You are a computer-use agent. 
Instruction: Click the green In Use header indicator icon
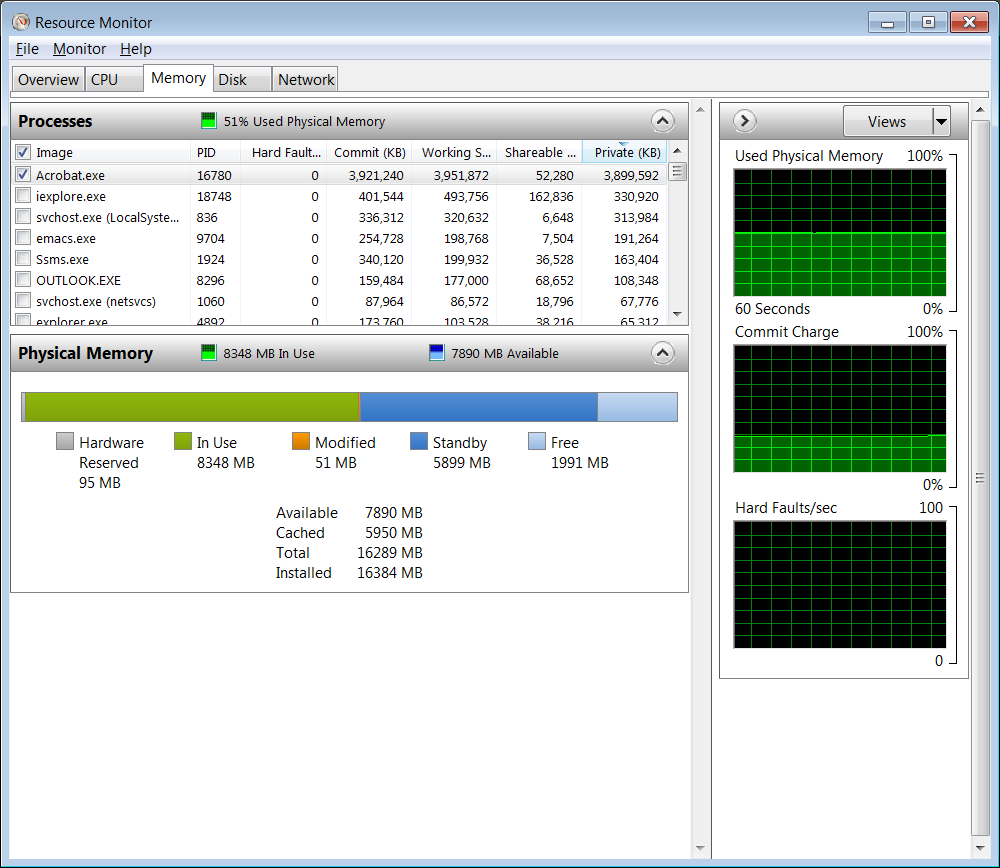pyautogui.click(x=209, y=353)
